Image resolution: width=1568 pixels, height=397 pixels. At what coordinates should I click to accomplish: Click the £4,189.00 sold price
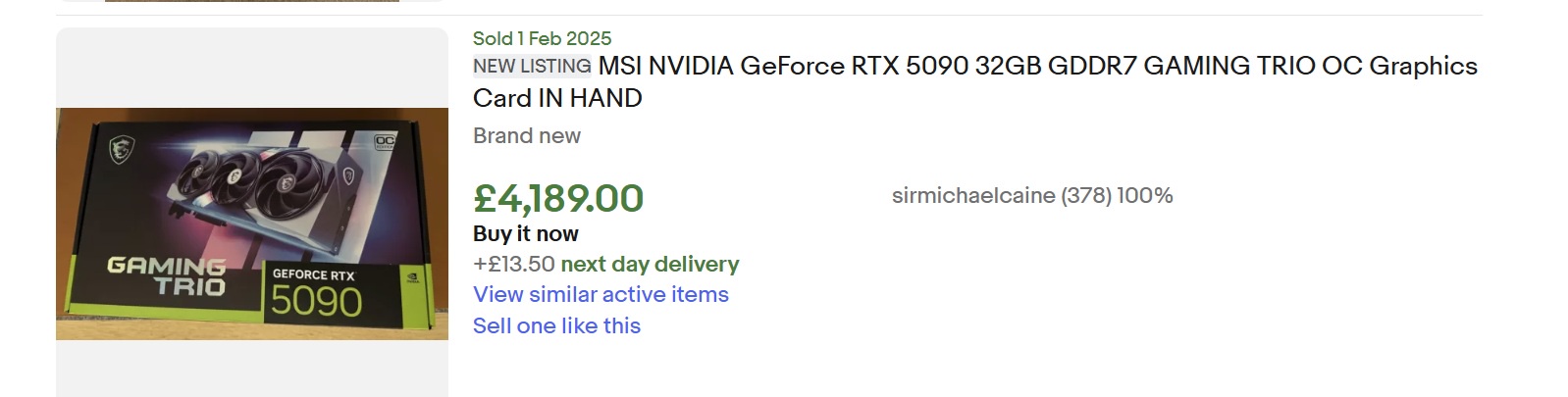(557, 198)
